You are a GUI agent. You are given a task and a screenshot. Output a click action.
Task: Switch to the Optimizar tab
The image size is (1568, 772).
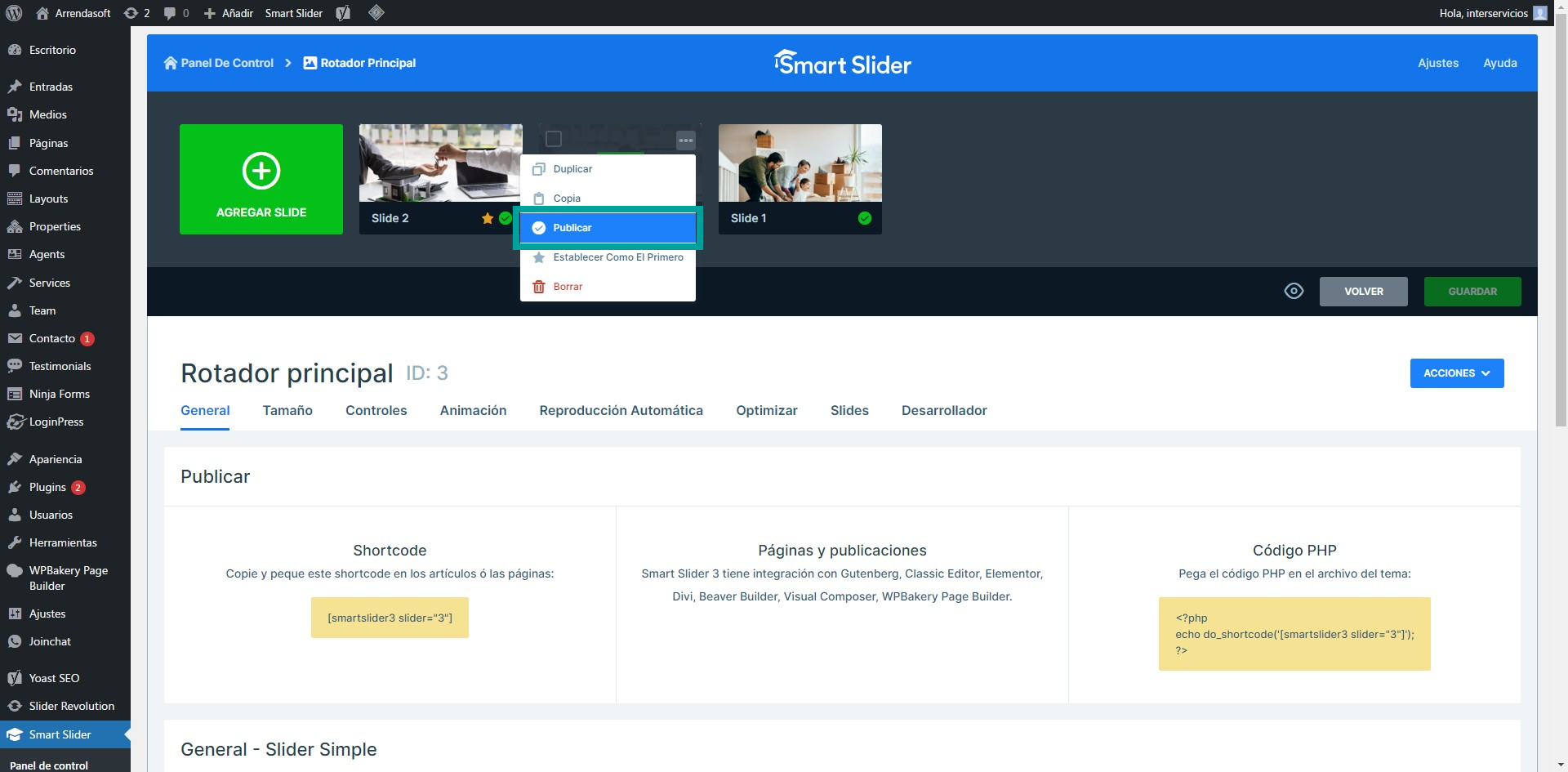[767, 410]
